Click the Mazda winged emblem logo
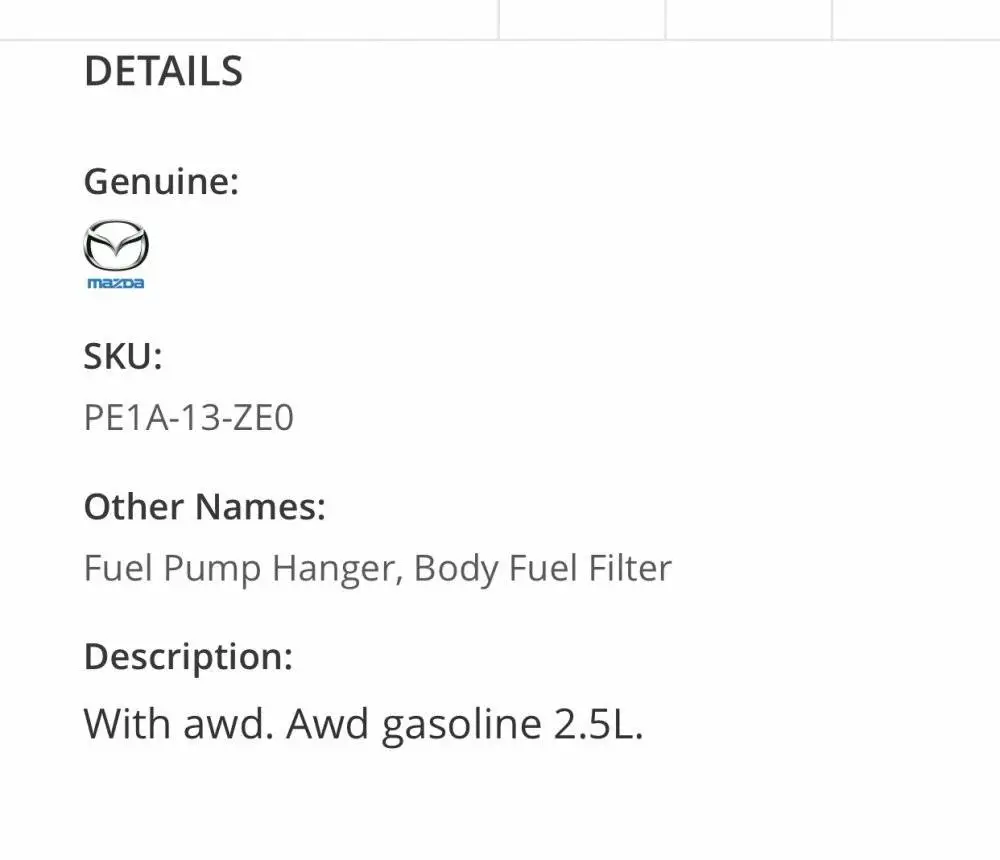This screenshot has height=860, width=1000. click(116, 245)
